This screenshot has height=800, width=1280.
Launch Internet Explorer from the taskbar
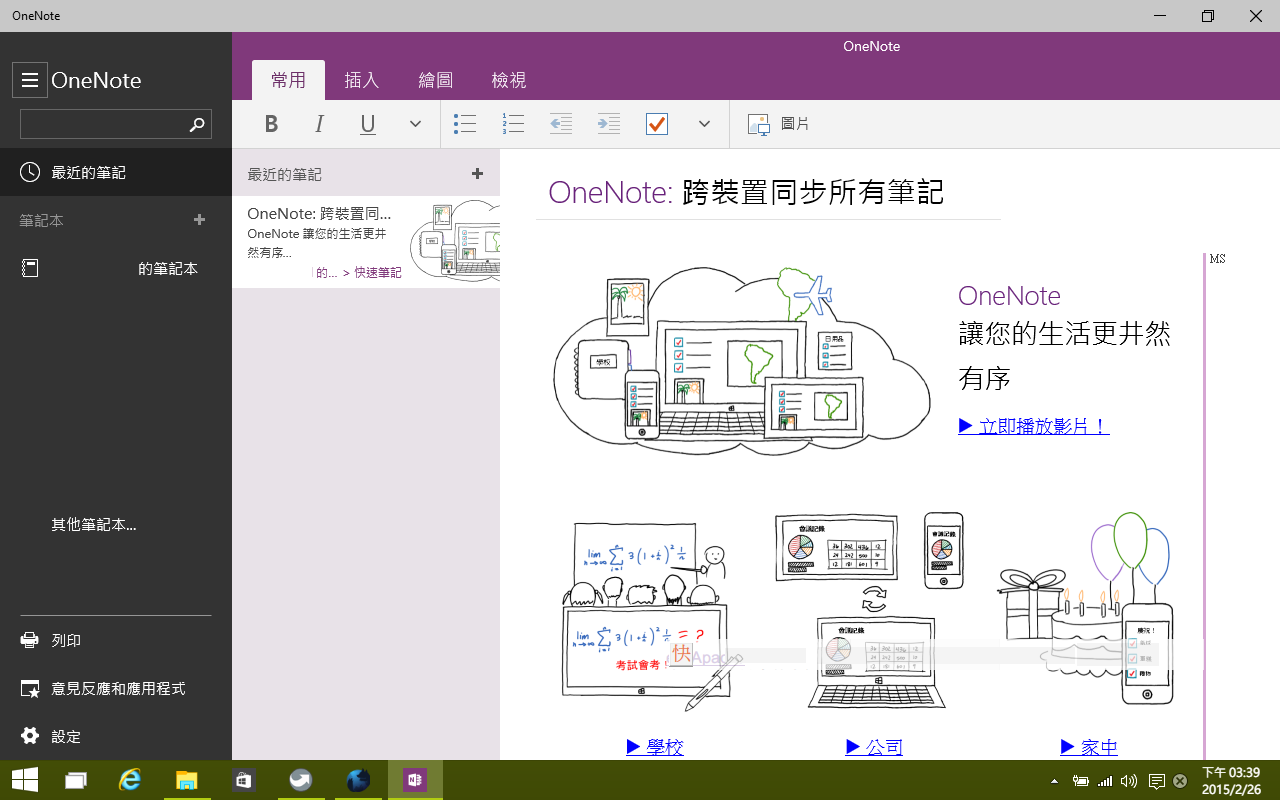coord(130,780)
